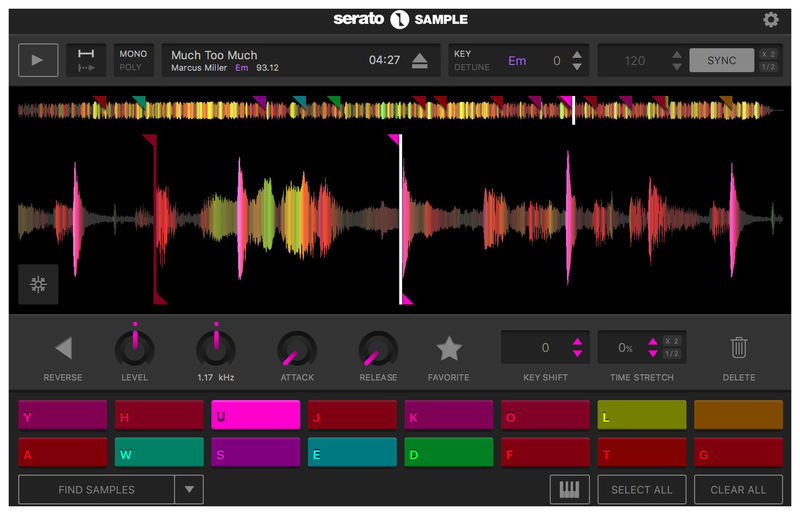Click CLEAR ALL
Viewport: 800px width, 515px height.
pos(738,489)
